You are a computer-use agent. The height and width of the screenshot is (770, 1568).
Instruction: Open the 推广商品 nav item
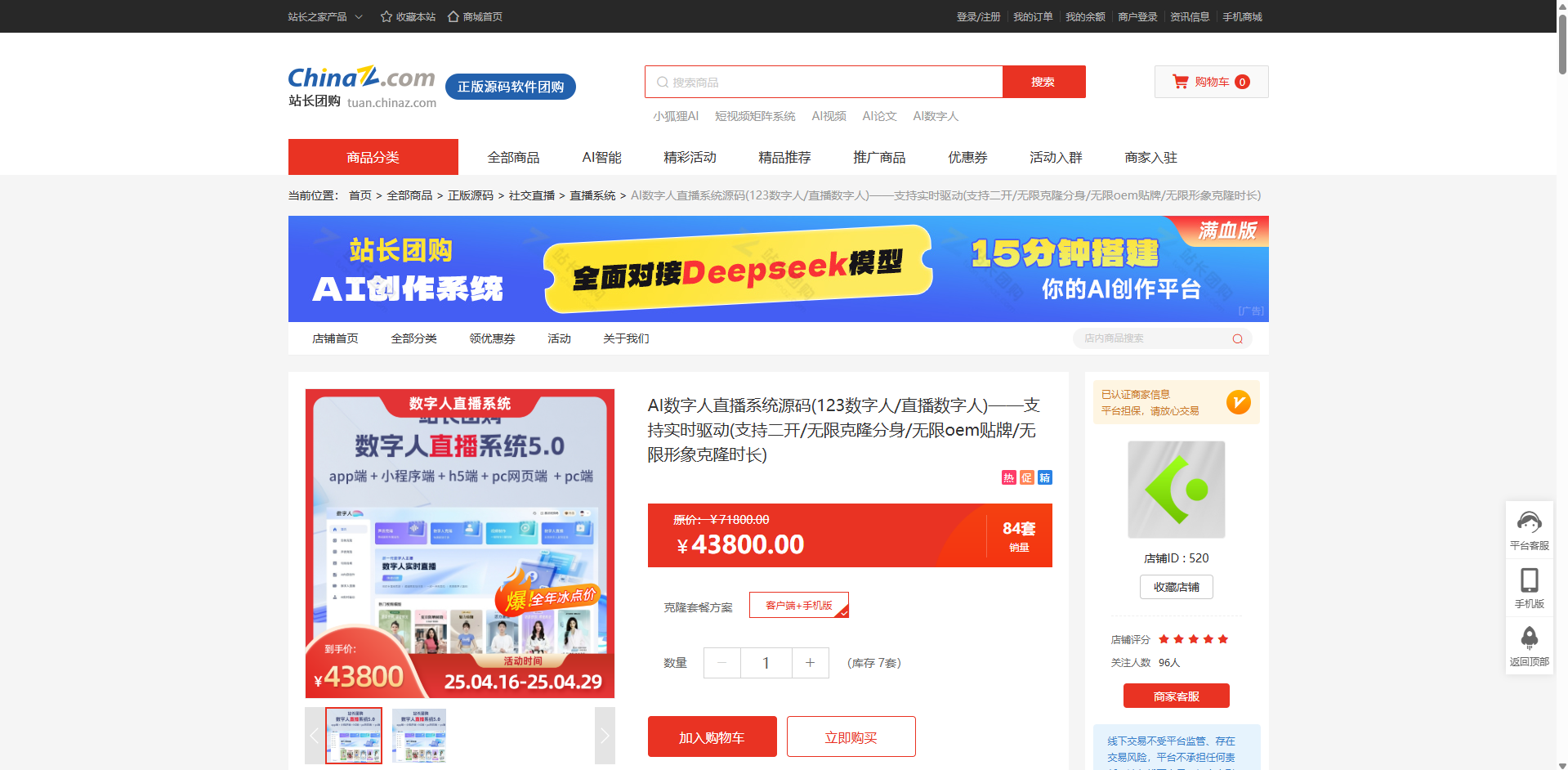tap(880, 157)
